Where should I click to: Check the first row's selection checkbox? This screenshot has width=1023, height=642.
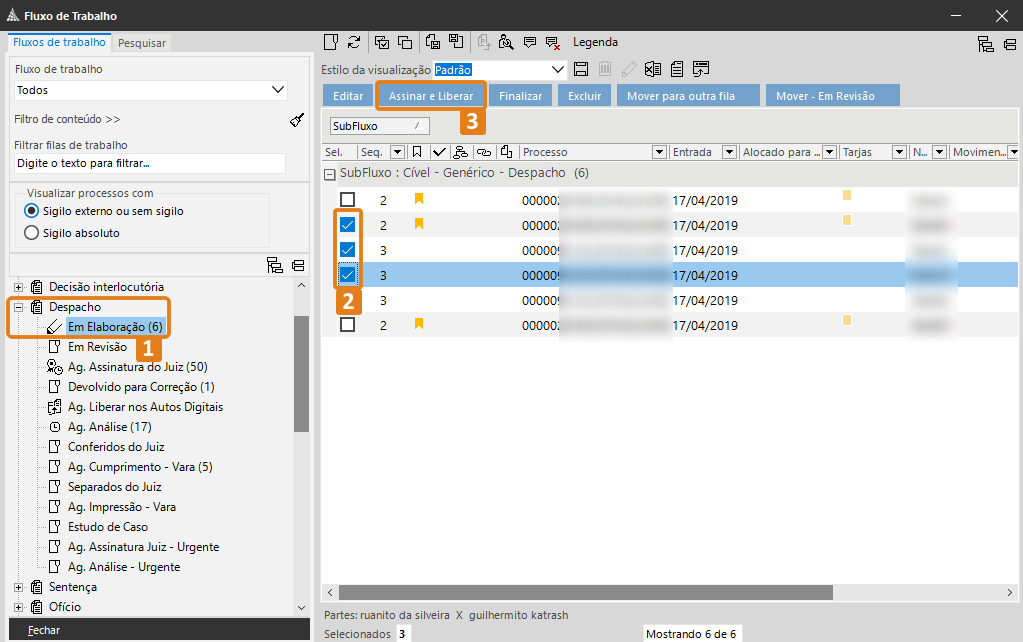(x=347, y=200)
